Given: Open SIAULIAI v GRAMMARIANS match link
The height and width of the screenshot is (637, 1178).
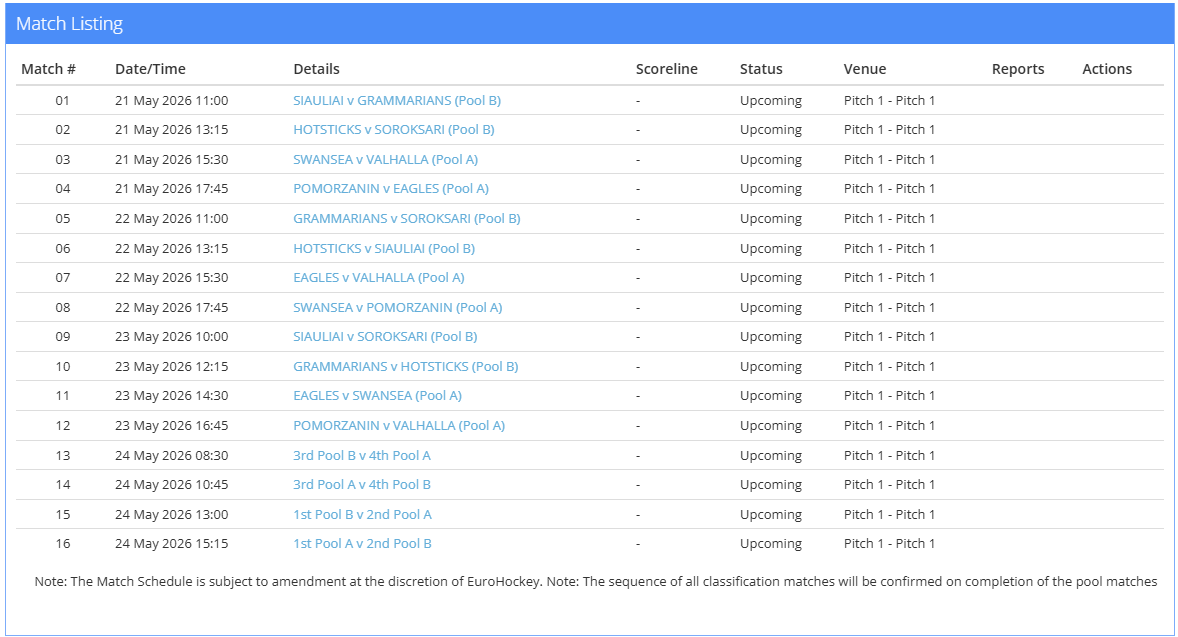Looking at the screenshot, I should [x=397, y=101].
